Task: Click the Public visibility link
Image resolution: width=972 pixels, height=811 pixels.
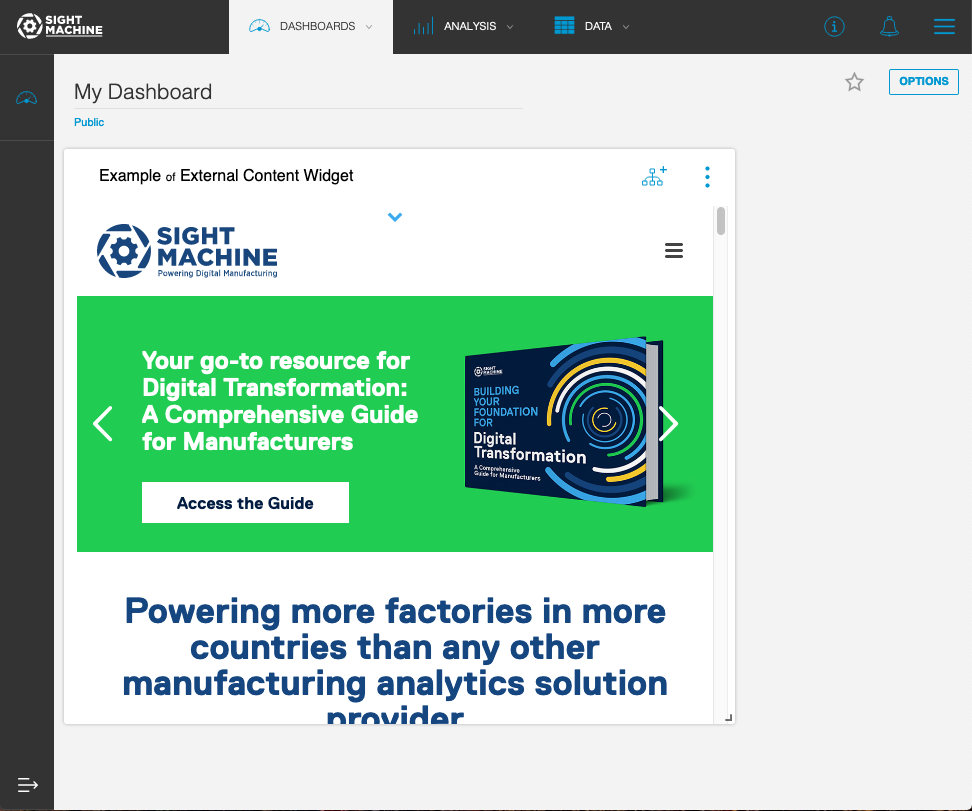Action: tap(89, 122)
